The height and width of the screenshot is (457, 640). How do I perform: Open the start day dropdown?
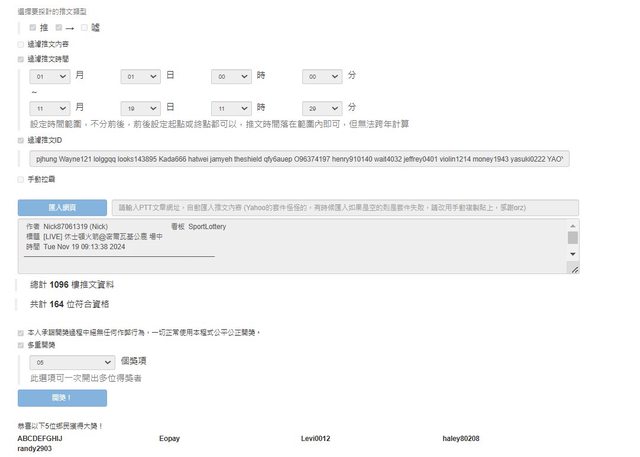coord(140,76)
